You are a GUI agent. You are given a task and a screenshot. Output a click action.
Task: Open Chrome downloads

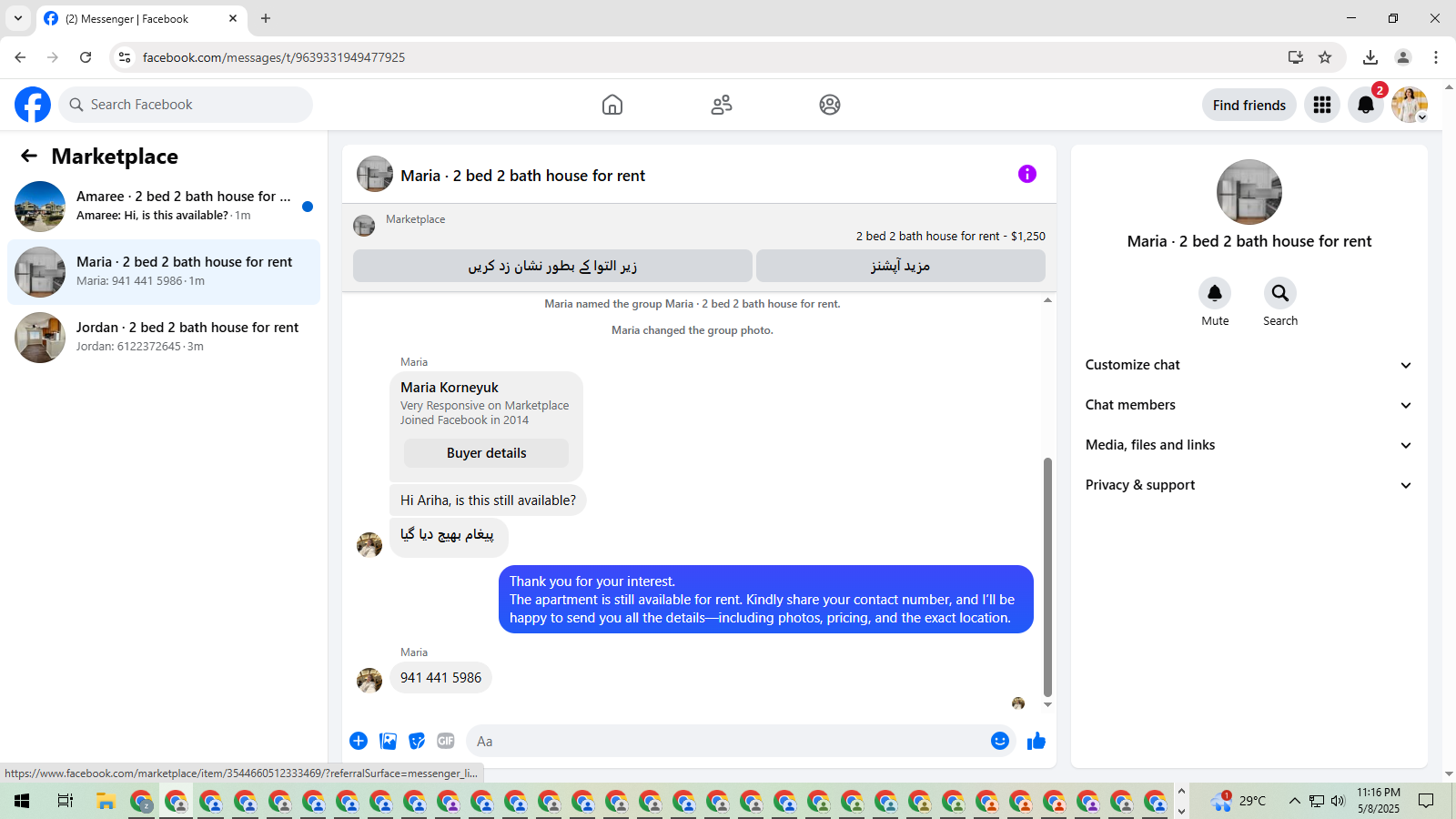point(1370,57)
